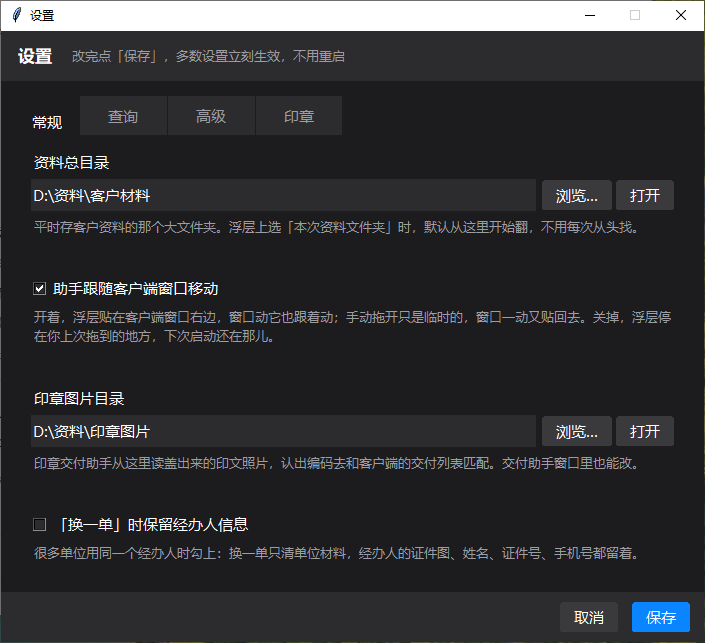The image size is (705, 643).
Task: Click the 改完点「保存」 subtitle text
Action: pos(208,56)
